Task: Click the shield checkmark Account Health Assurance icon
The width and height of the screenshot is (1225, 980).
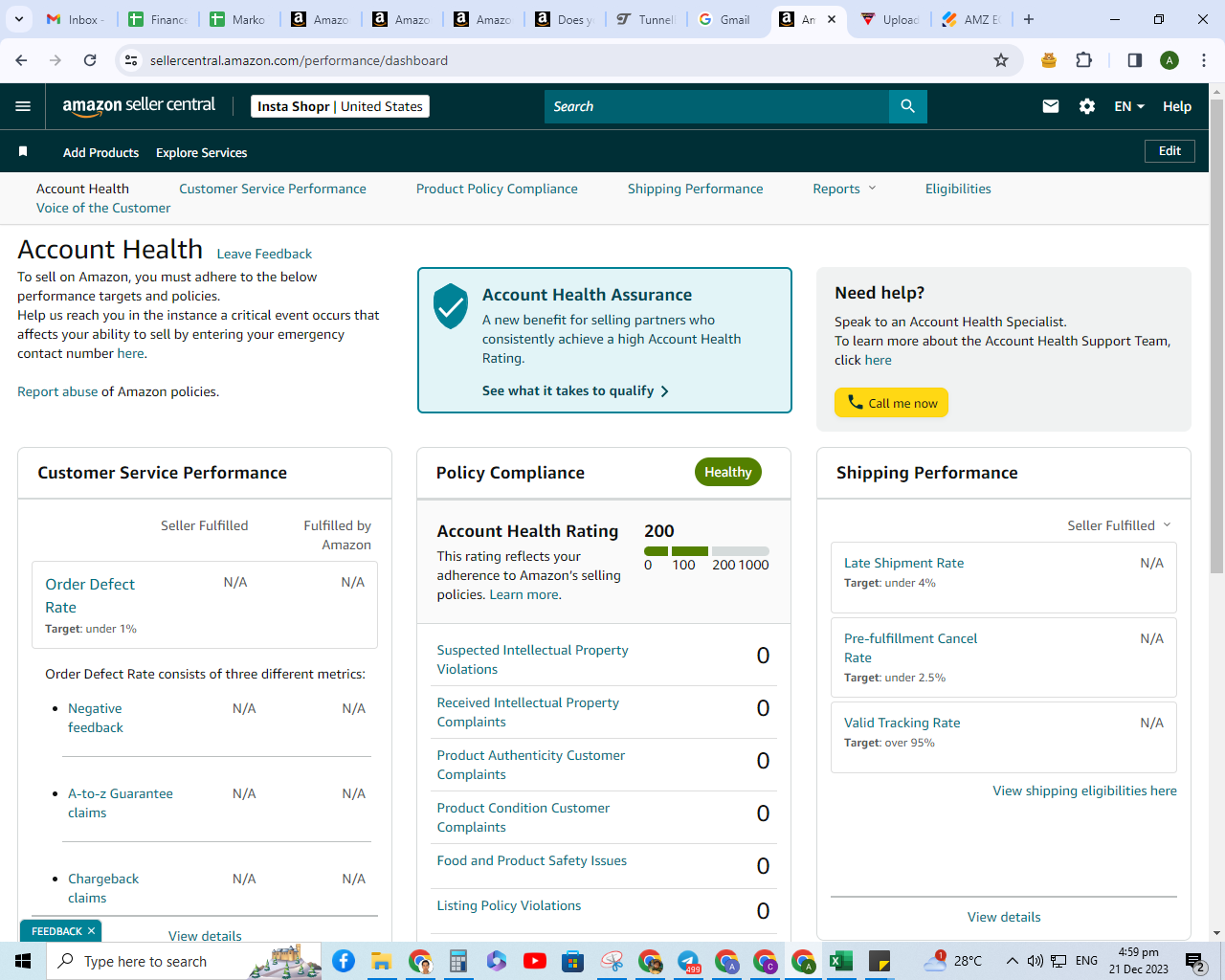Action: pyautogui.click(x=451, y=306)
